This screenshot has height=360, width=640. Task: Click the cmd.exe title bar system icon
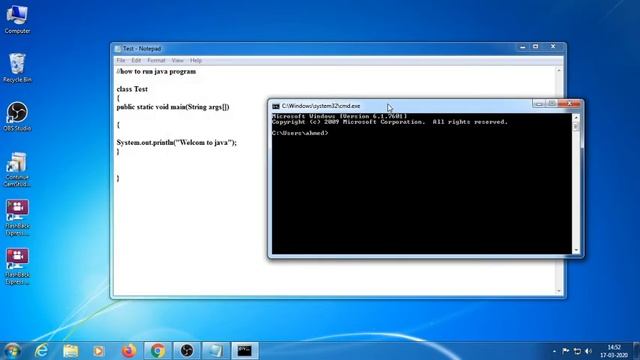coord(276,106)
